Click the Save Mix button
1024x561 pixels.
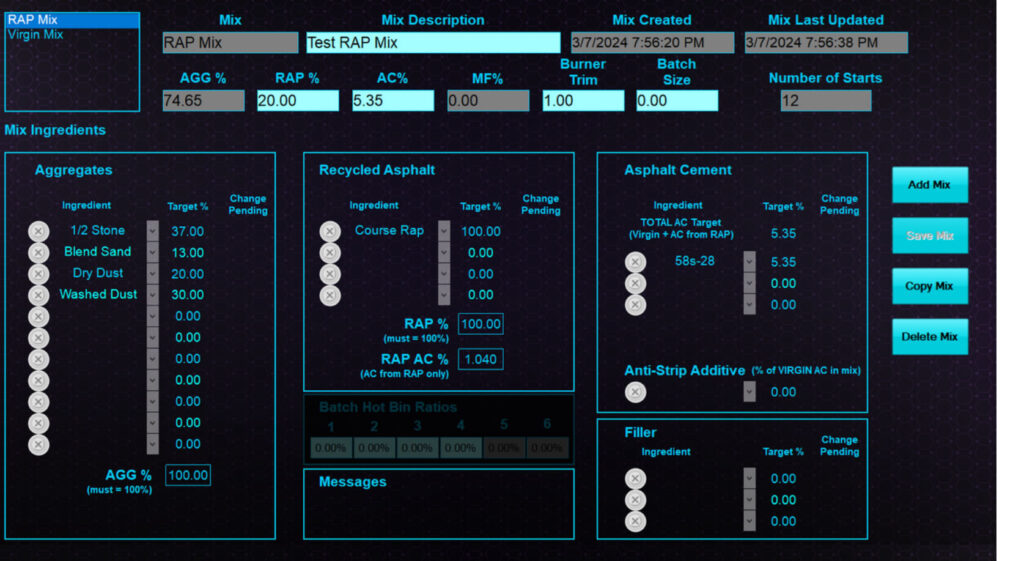point(930,236)
